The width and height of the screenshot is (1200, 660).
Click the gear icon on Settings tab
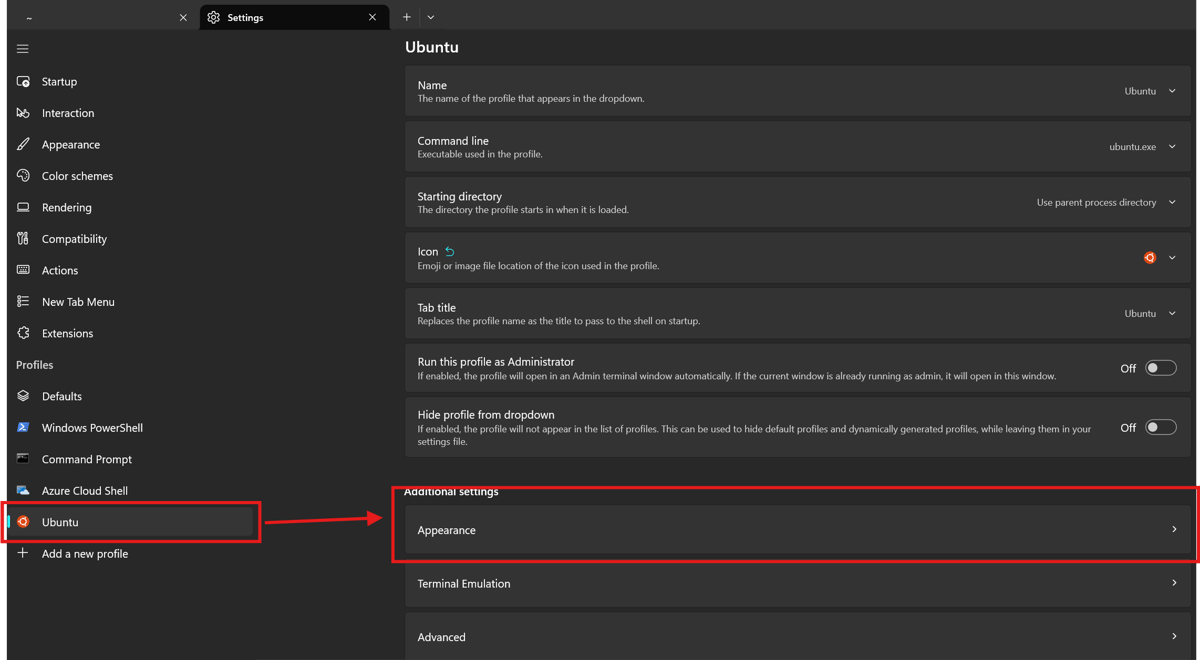pos(213,17)
